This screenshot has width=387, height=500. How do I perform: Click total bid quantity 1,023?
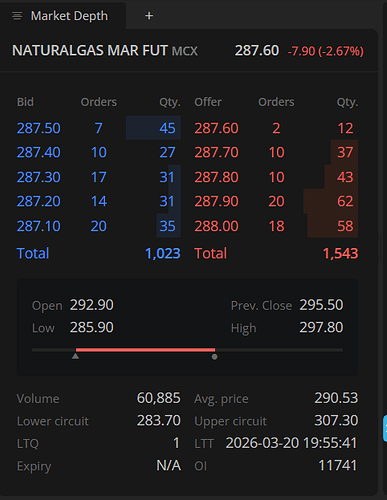(163, 253)
